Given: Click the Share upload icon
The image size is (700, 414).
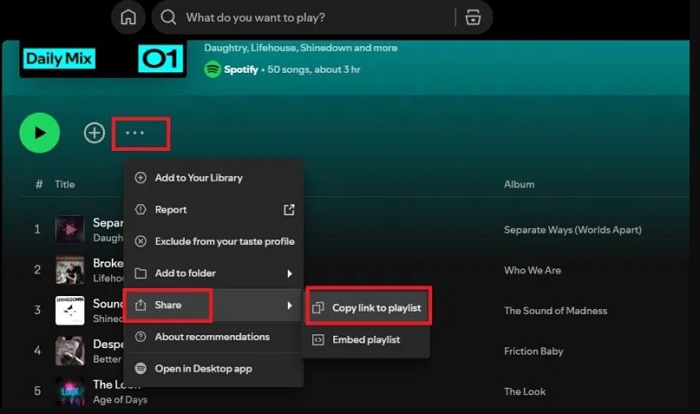Looking at the screenshot, I should [141, 305].
